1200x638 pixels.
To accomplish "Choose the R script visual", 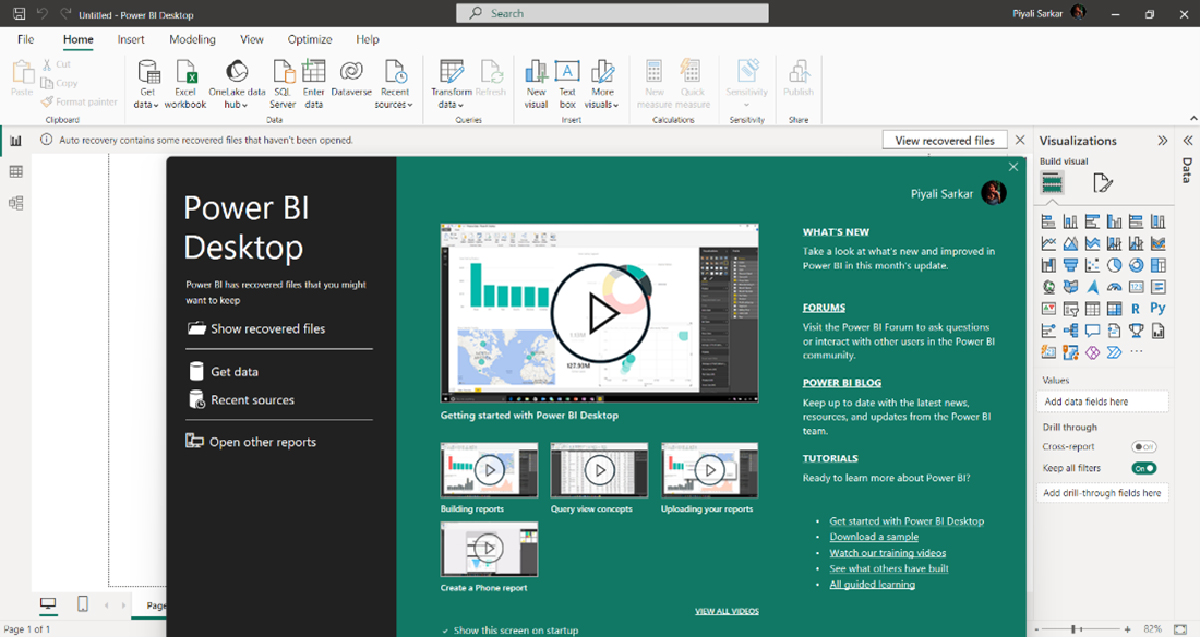I will [1136, 309].
